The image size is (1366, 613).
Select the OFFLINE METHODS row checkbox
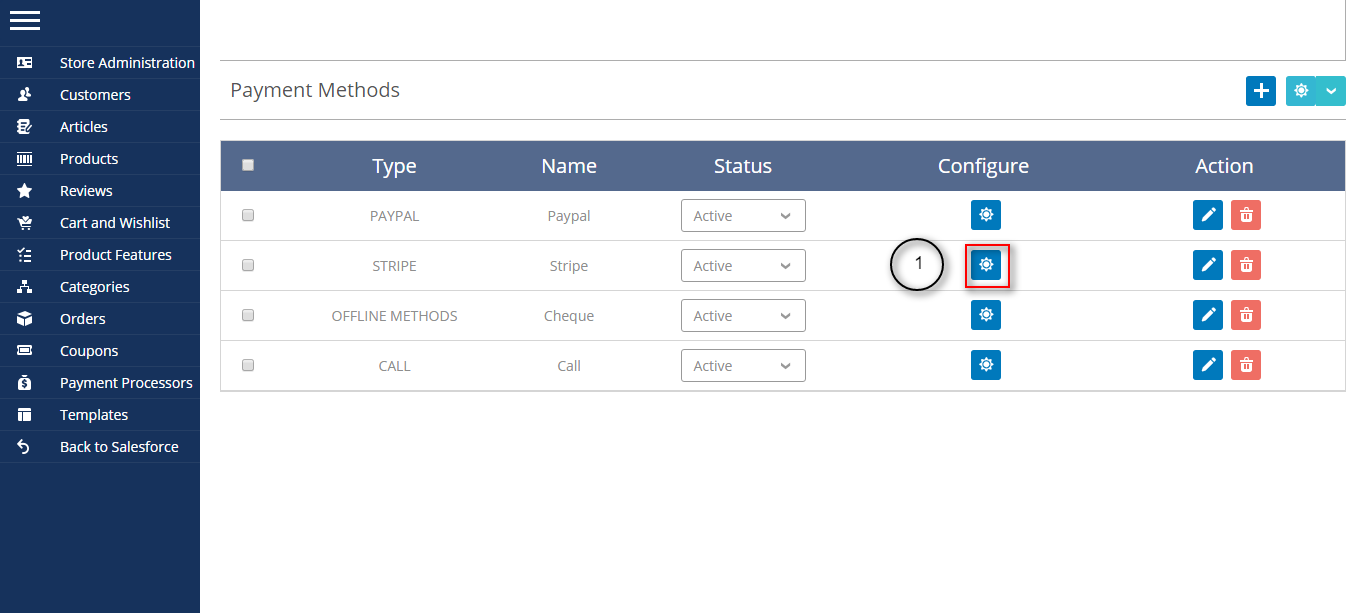coord(248,315)
